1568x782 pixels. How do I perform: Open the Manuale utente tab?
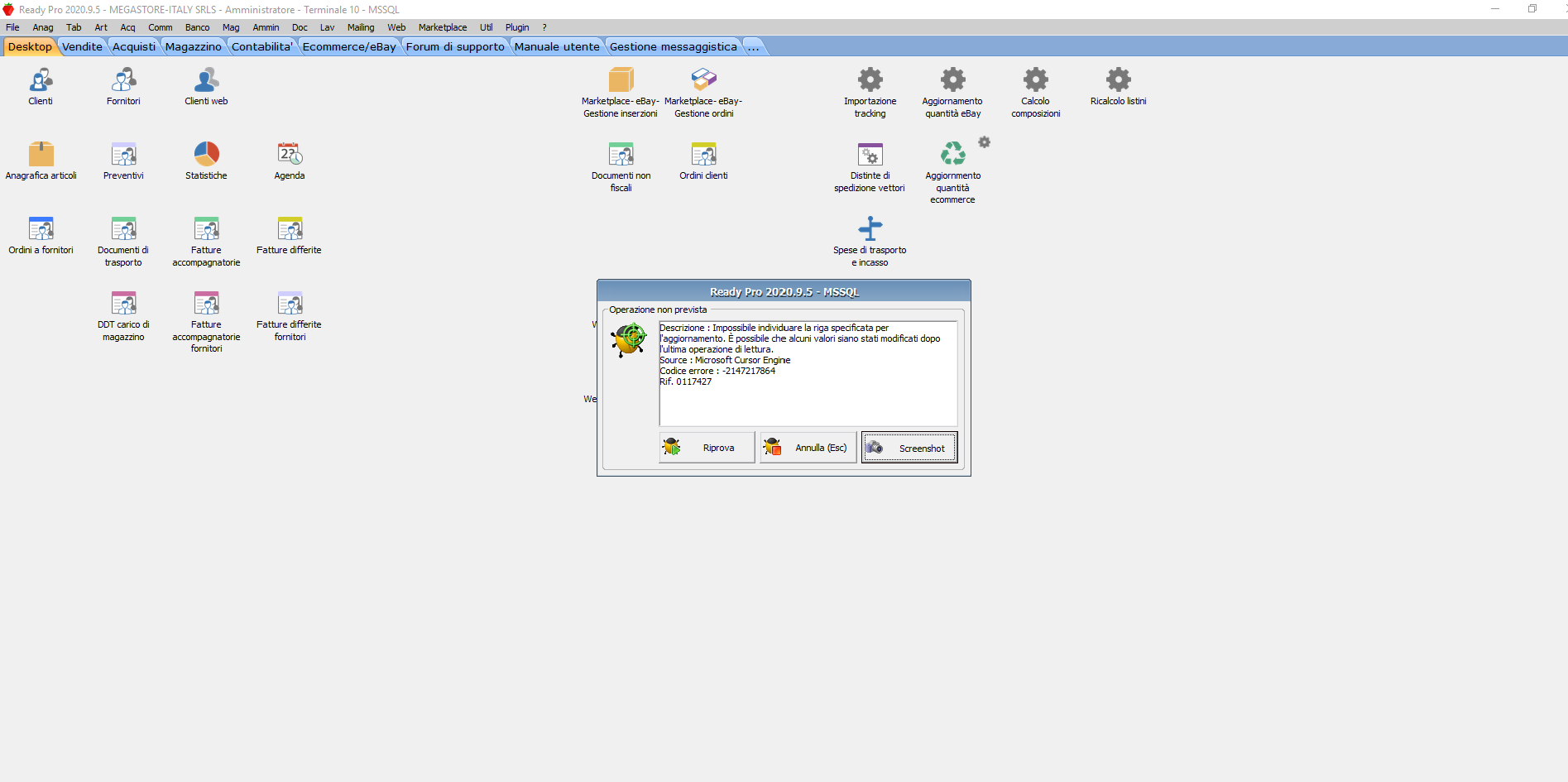pos(557,46)
